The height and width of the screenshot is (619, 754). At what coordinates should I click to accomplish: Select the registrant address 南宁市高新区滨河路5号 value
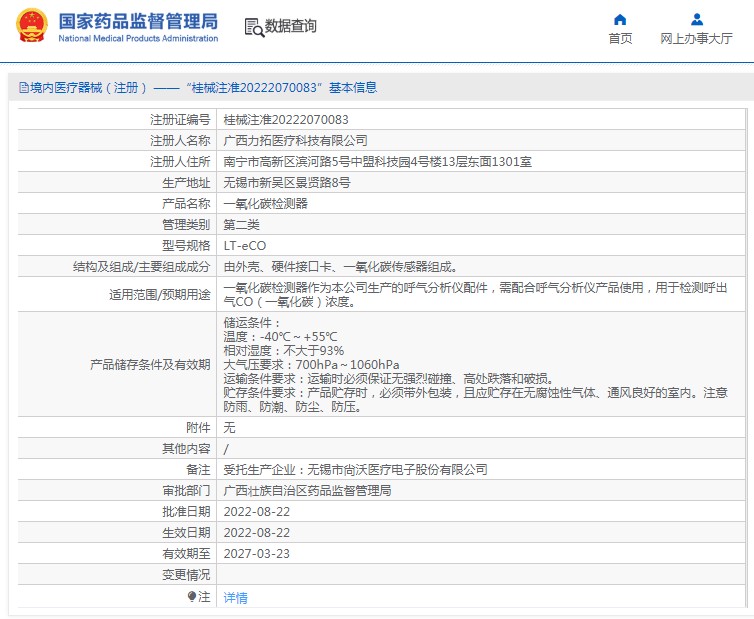pos(377,162)
